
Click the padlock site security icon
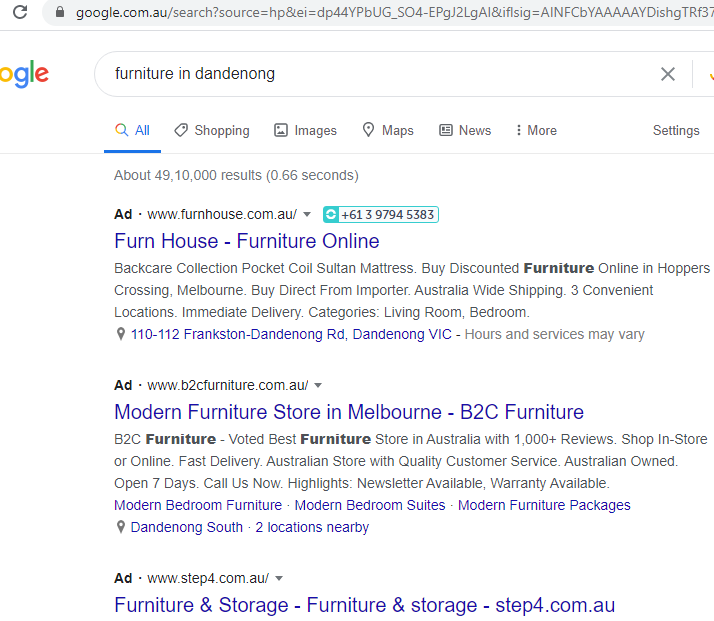60,13
